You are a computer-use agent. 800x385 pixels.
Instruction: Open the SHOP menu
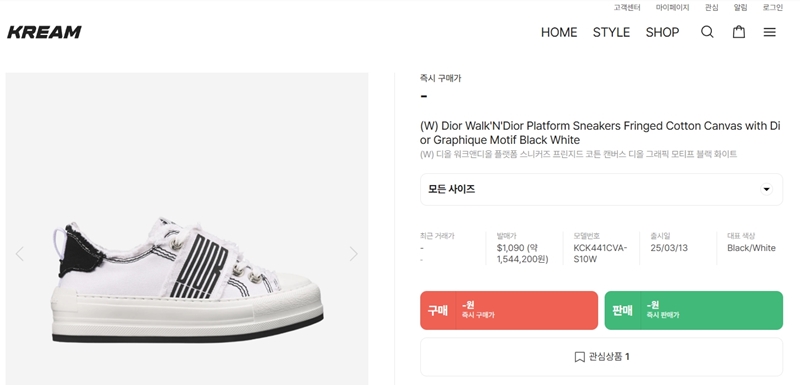coord(662,32)
